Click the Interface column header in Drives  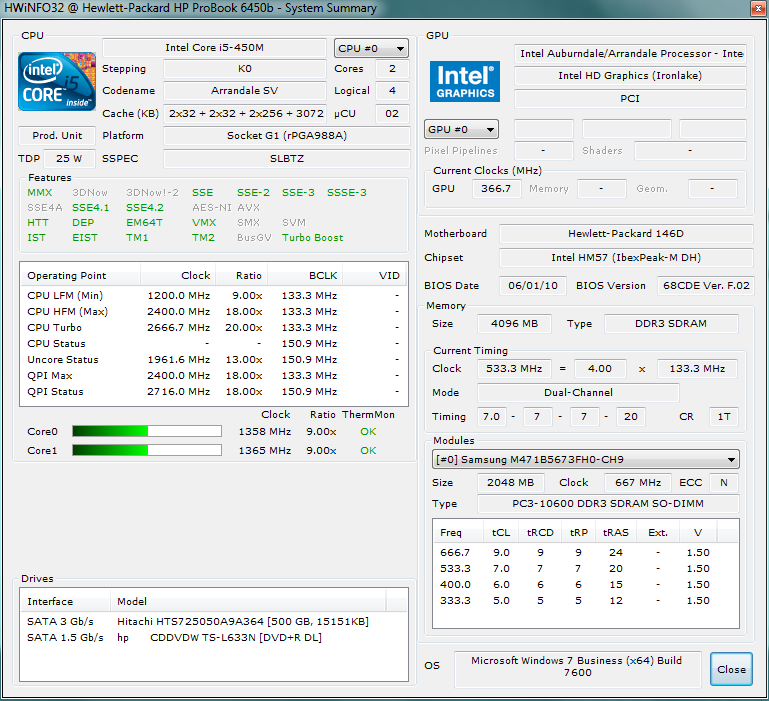pos(66,601)
